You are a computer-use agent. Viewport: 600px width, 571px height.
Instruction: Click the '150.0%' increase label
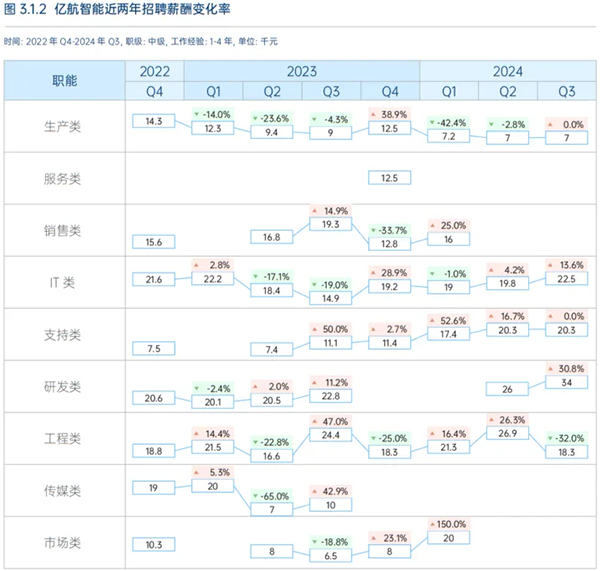coord(448,524)
